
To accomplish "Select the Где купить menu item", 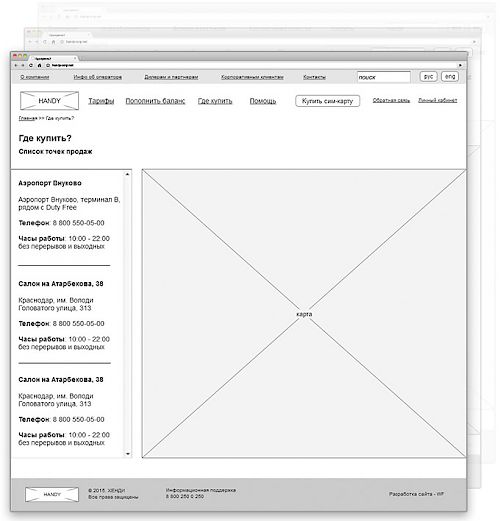I will (215, 101).
